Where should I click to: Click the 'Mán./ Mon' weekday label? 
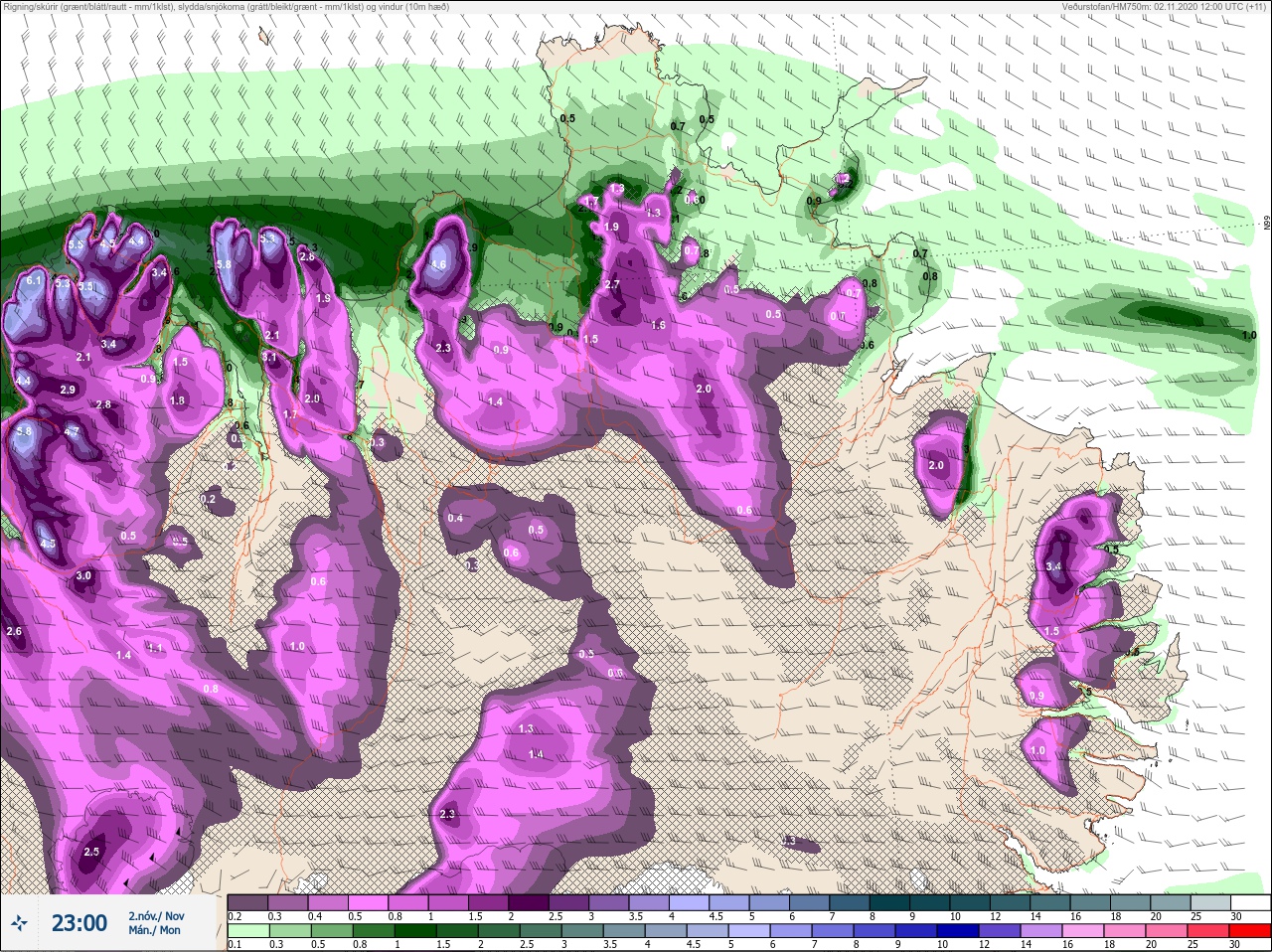pos(154,930)
